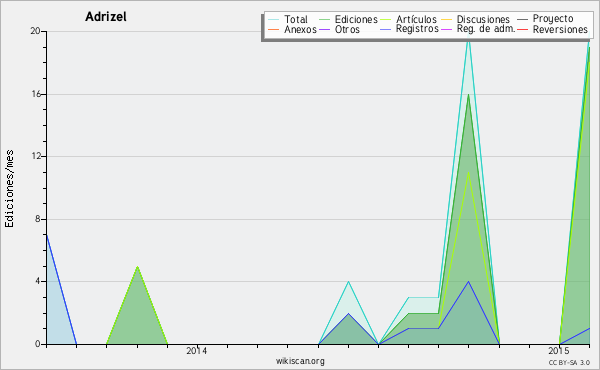Screen dimensions: 600x370
Task: Click the Proyecto legend entry
Action: (x=545, y=18)
